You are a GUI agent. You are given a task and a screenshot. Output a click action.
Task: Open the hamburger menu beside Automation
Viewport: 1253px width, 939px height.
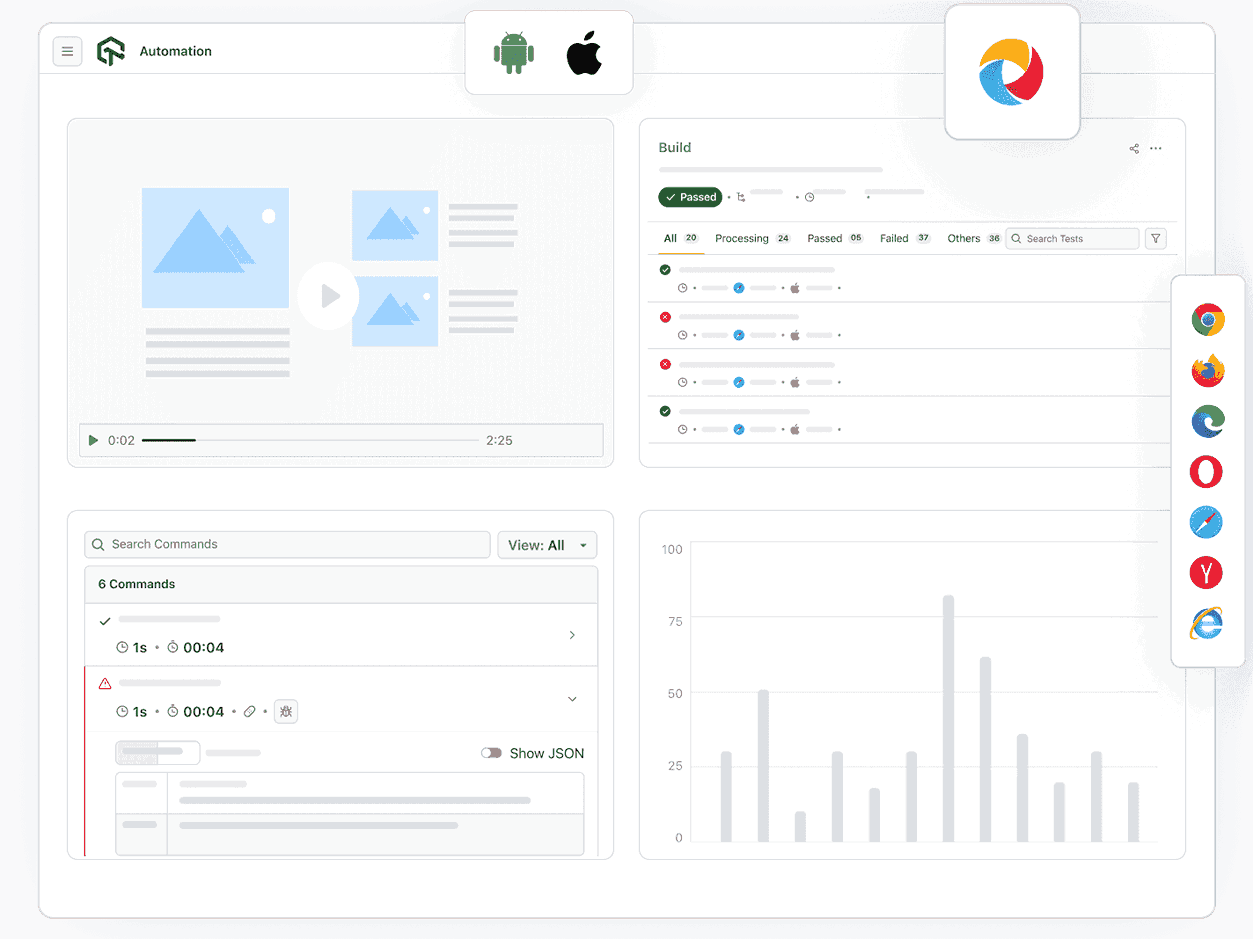pyautogui.click(x=67, y=51)
